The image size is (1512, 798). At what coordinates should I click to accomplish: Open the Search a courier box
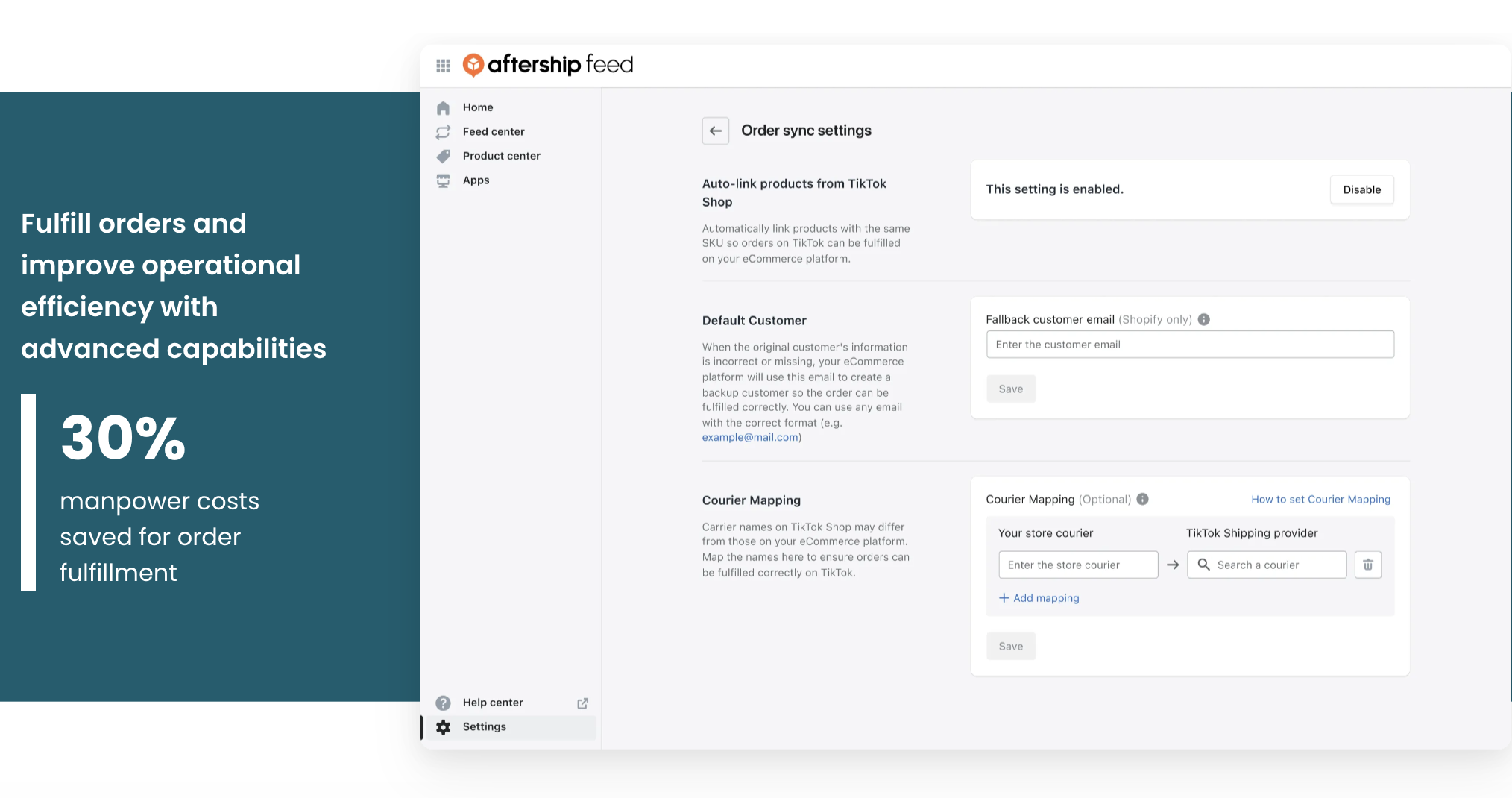click(x=1267, y=565)
